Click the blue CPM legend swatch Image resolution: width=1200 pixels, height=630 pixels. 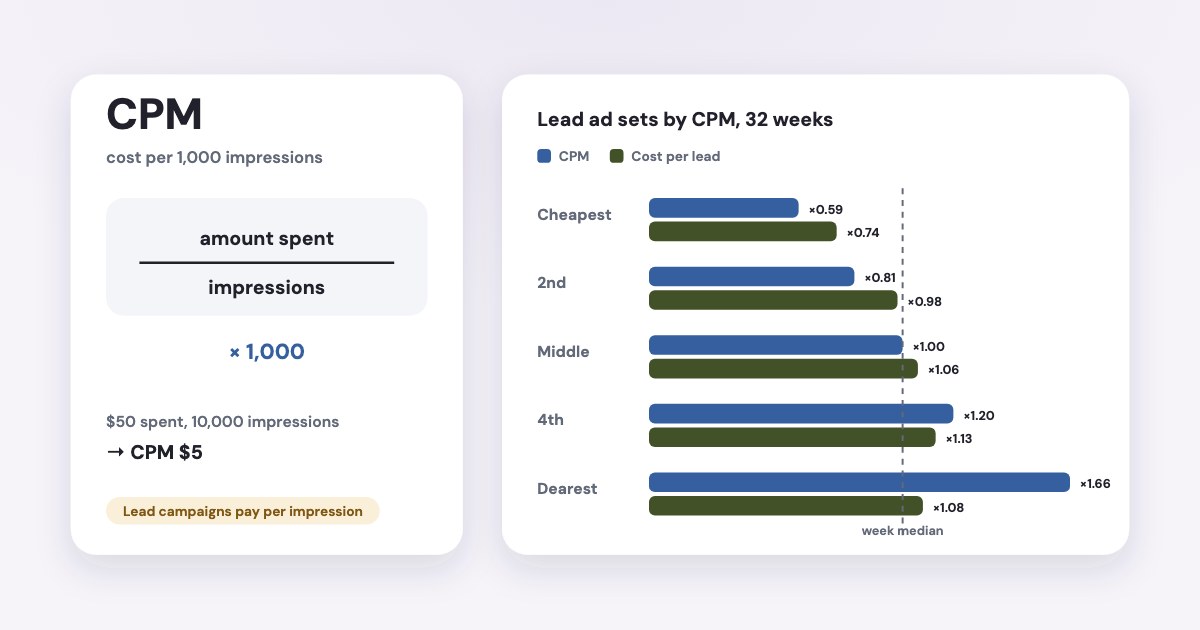[545, 156]
